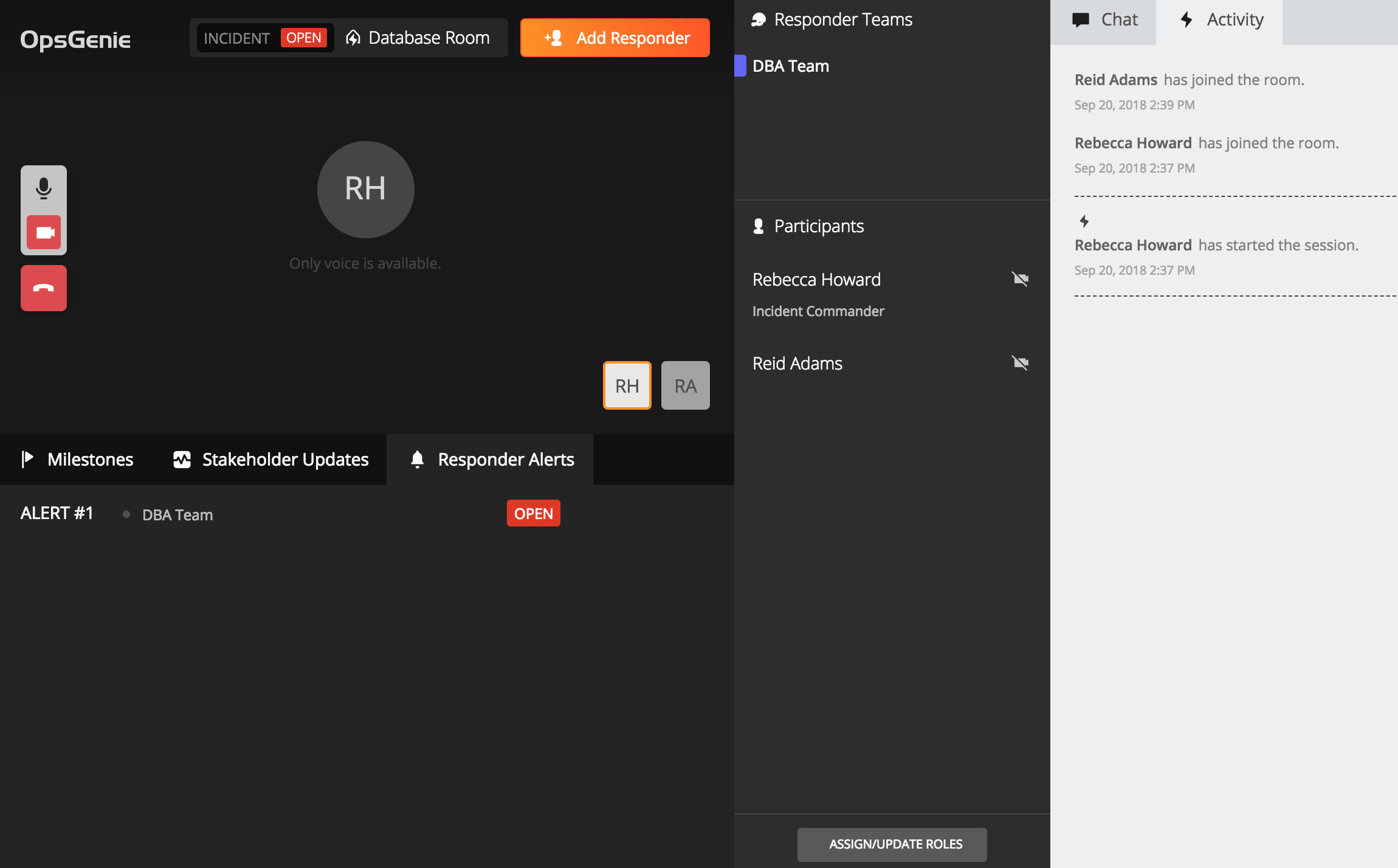This screenshot has height=868, width=1398.
Task: Click Rebecca Howard's camera-off icon
Action: point(1020,279)
